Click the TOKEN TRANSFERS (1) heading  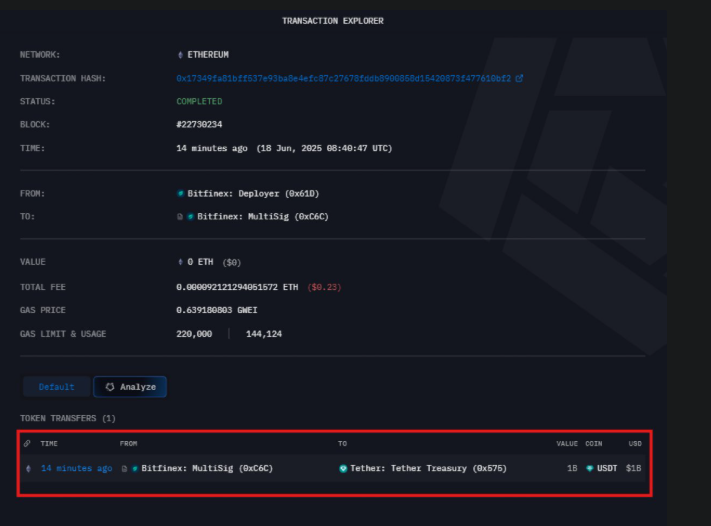pyautogui.click(x=68, y=418)
